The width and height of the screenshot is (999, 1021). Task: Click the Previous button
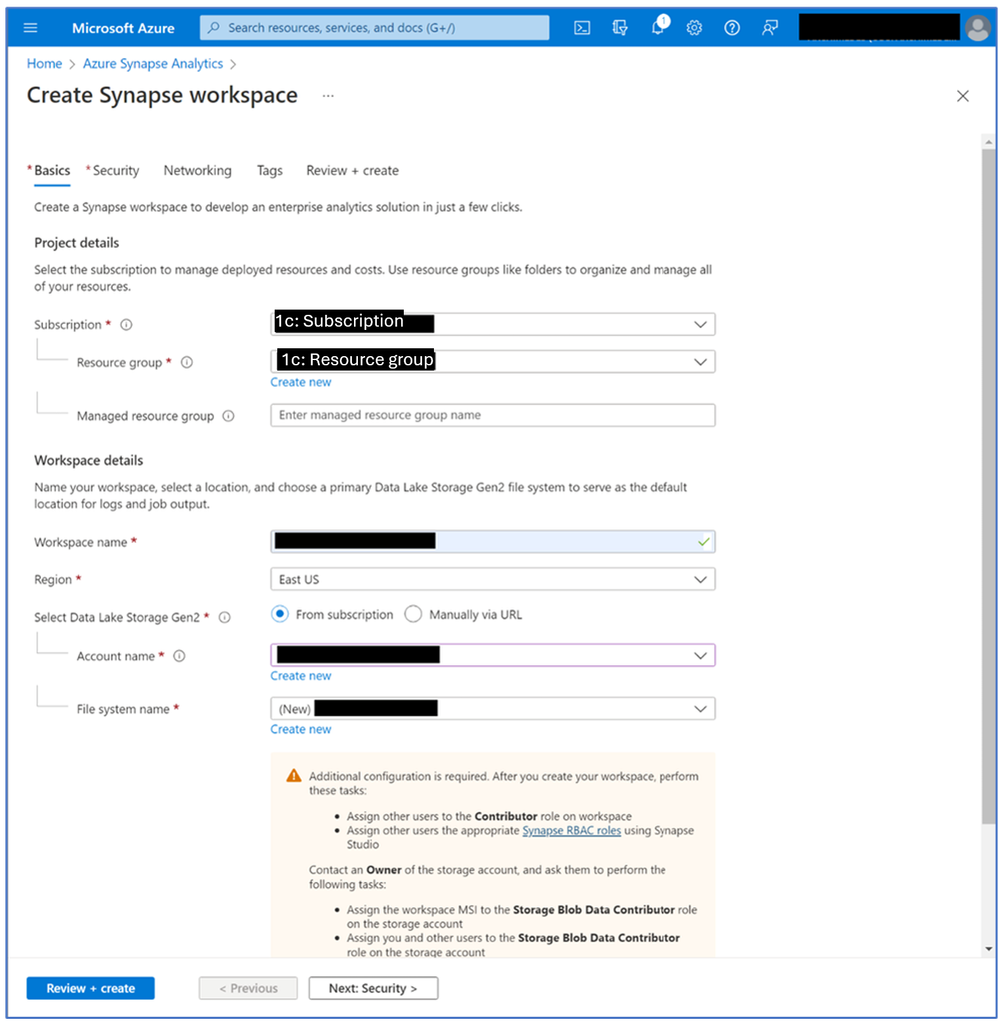pyautogui.click(x=248, y=988)
